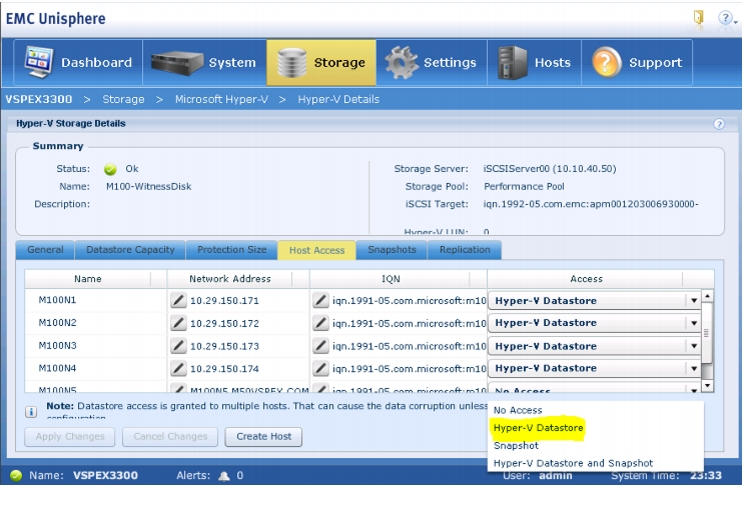The height and width of the screenshot is (509, 743).
Task: Click the note information icon
Action: pyautogui.click(x=31, y=412)
